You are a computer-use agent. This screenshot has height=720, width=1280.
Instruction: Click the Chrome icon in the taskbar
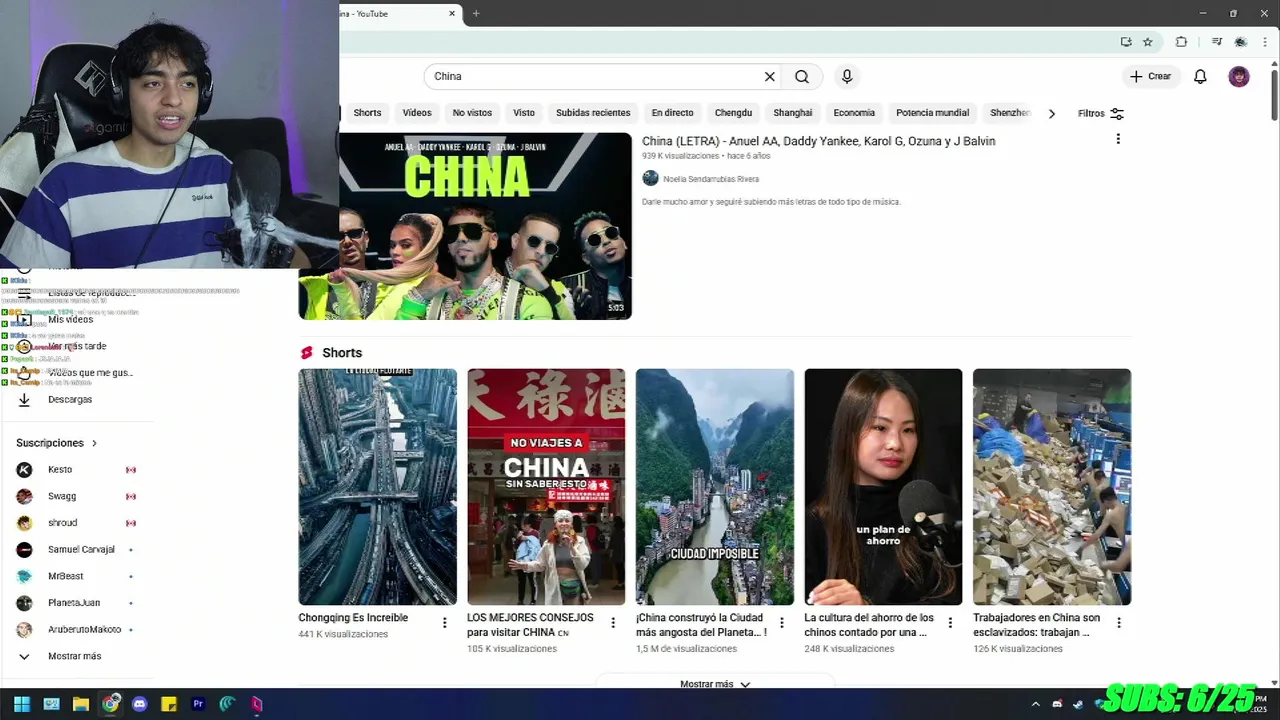(110, 704)
